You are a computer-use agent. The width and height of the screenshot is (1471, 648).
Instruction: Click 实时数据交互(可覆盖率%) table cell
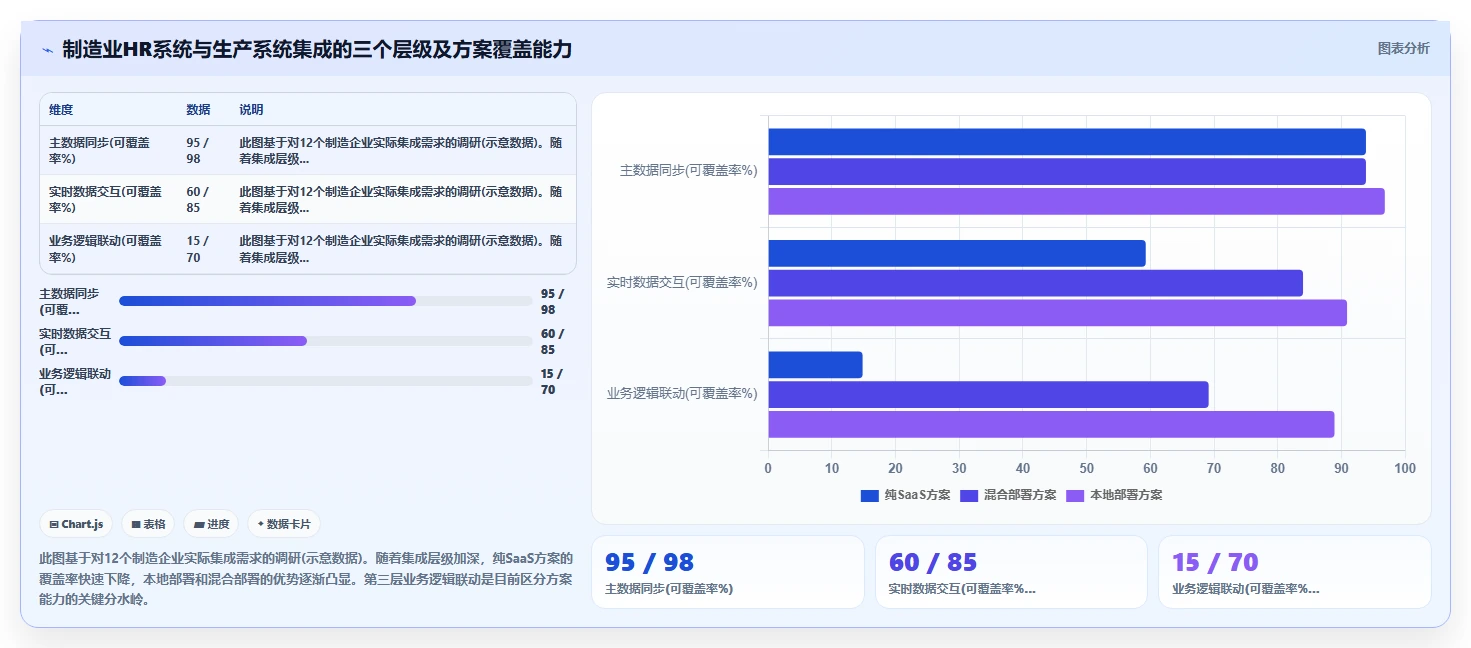coord(108,200)
